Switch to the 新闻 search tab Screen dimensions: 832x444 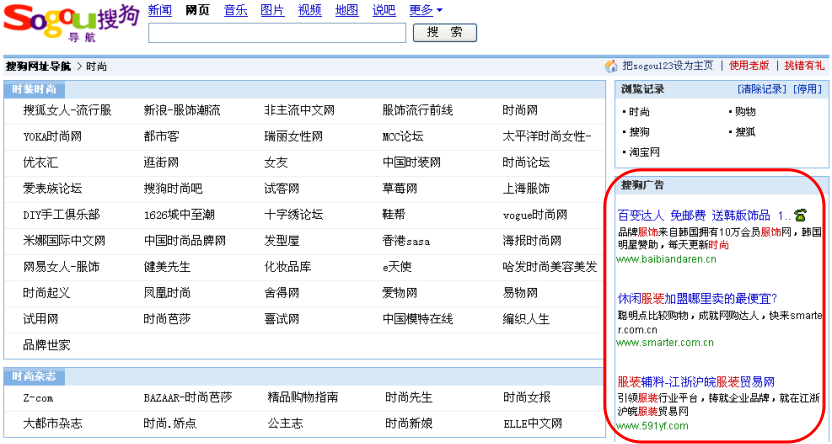160,10
